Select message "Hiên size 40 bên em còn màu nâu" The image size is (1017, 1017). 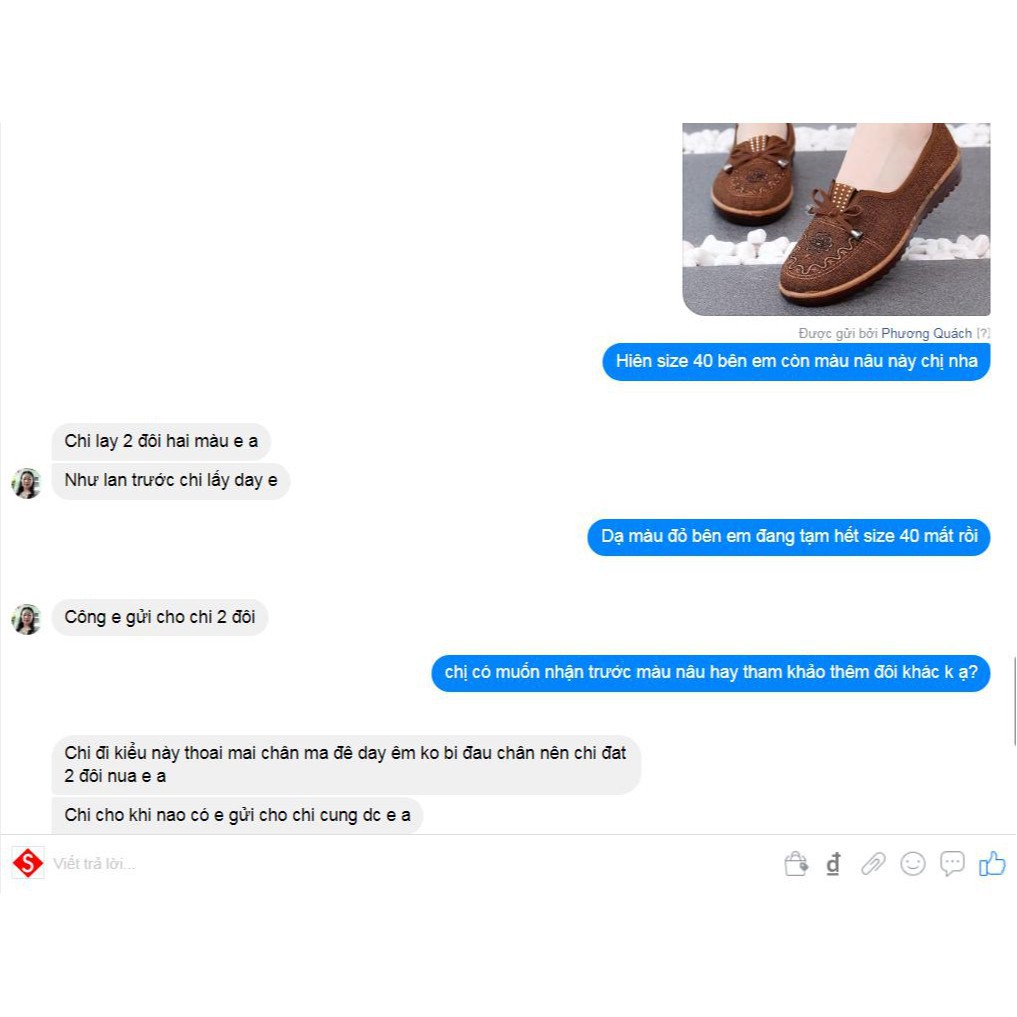pyautogui.click(x=796, y=362)
